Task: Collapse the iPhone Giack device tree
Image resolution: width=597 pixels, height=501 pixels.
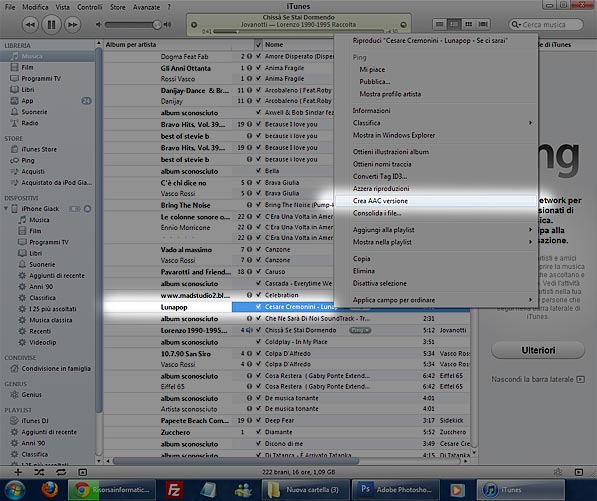Action: coord(6,209)
